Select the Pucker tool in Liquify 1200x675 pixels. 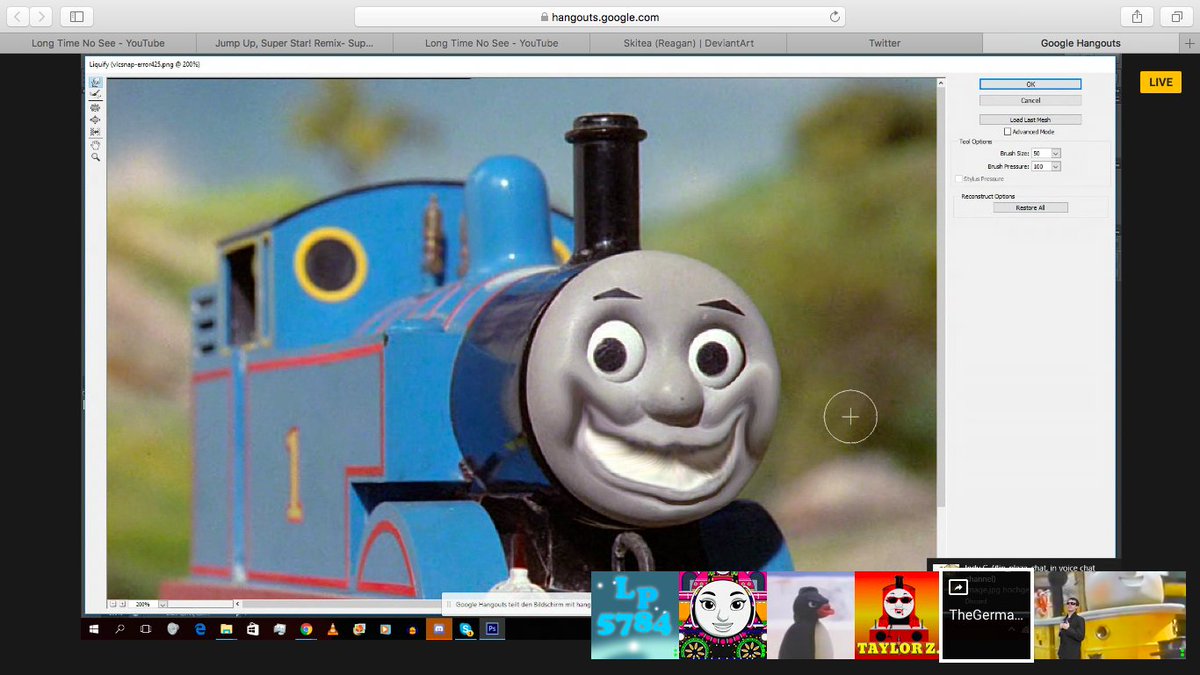(95, 107)
